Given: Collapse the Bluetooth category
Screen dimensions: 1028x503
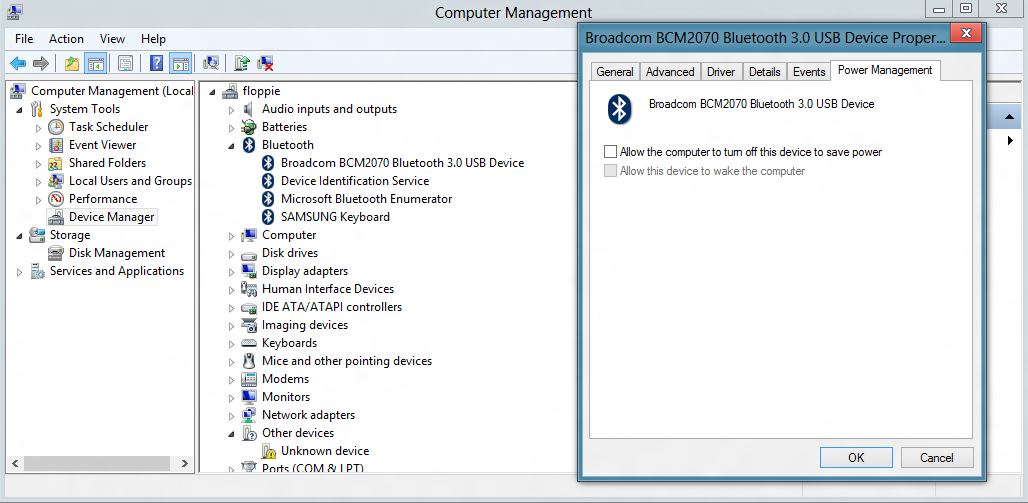Looking at the screenshot, I should pos(231,146).
